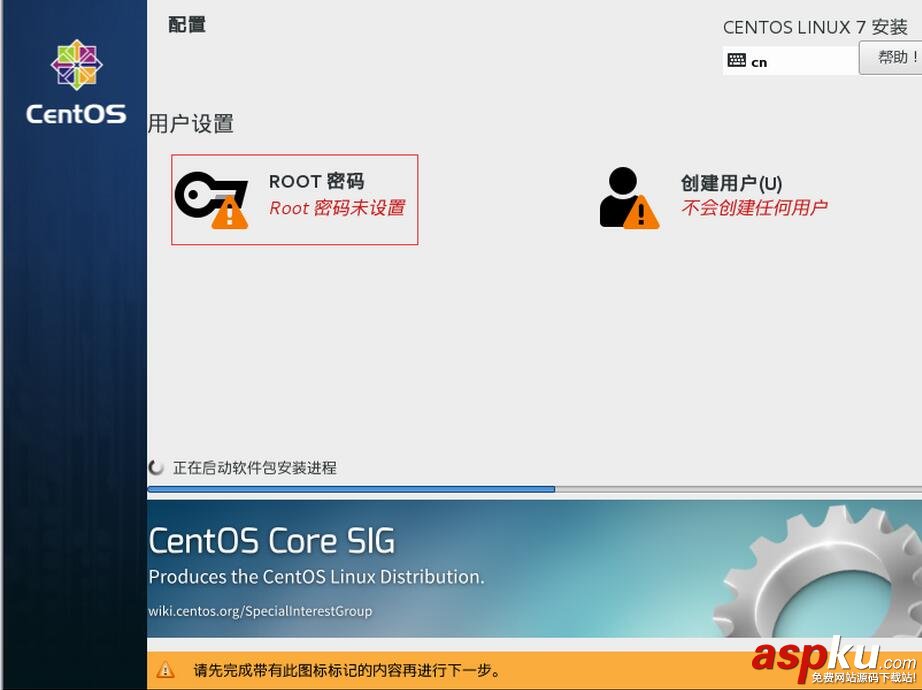Screen dimensions: 922x690
Task: Click Produces the CentOS Linux Distribution text
Action: (316, 576)
